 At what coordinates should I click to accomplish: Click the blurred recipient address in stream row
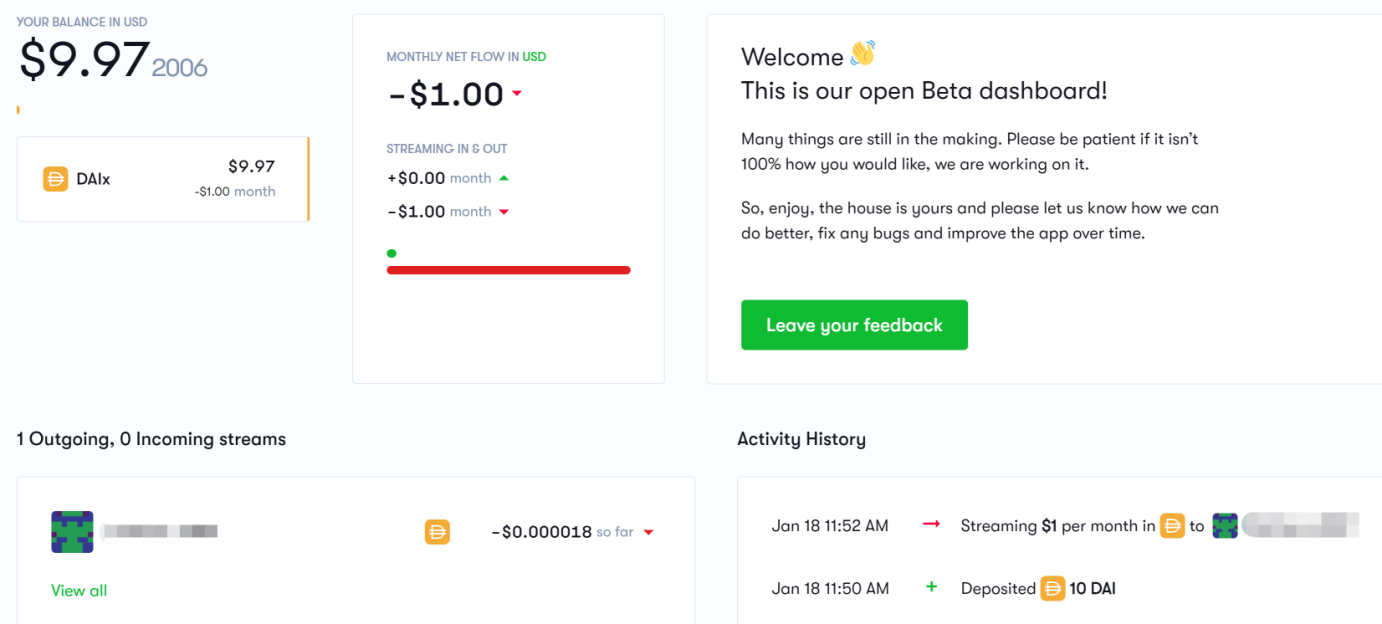pos(160,531)
